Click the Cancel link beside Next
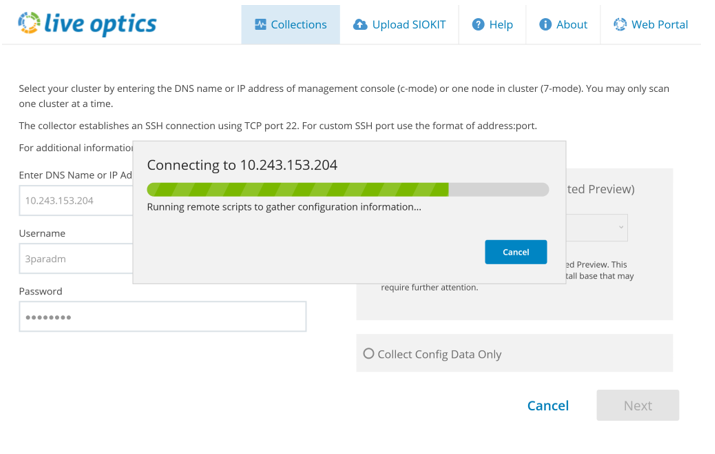This screenshot has width=715, height=454. 547,405
